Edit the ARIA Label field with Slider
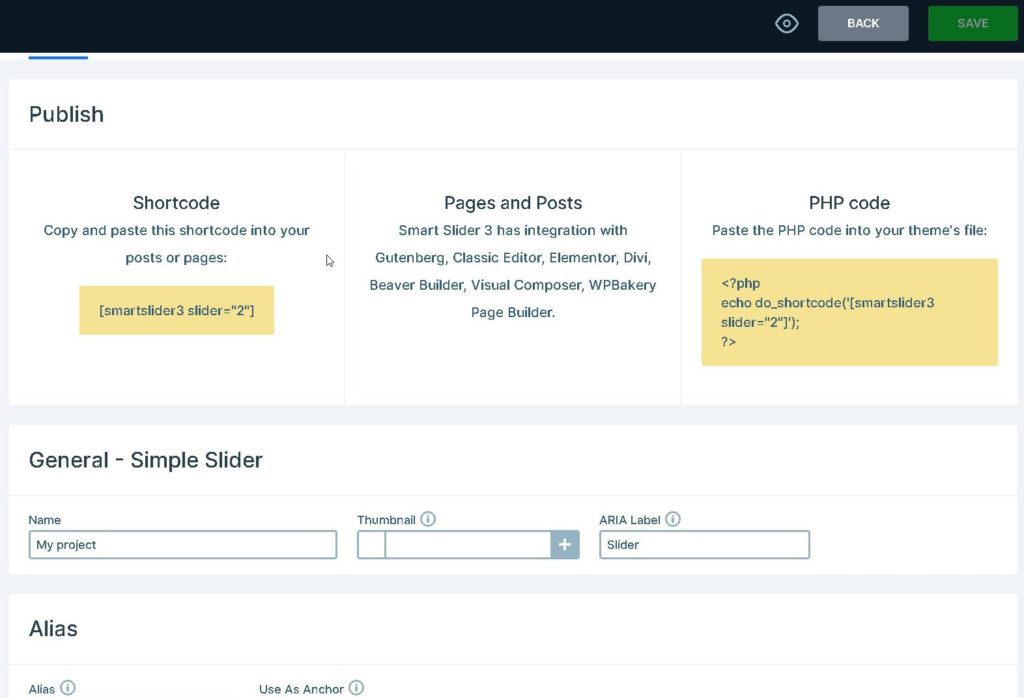 pos(704,545)
